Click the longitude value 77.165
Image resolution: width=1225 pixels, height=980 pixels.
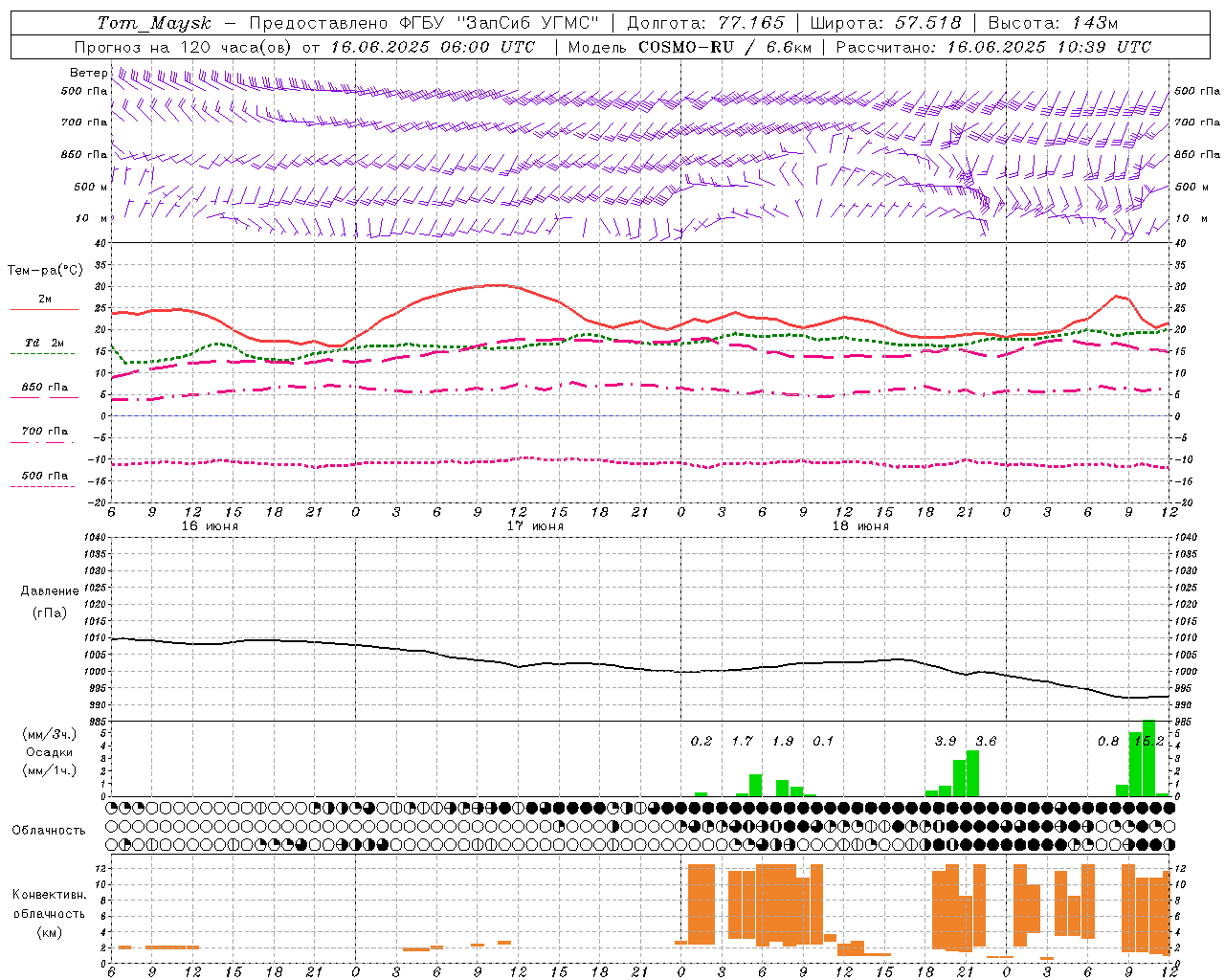(x=751, y=23)
